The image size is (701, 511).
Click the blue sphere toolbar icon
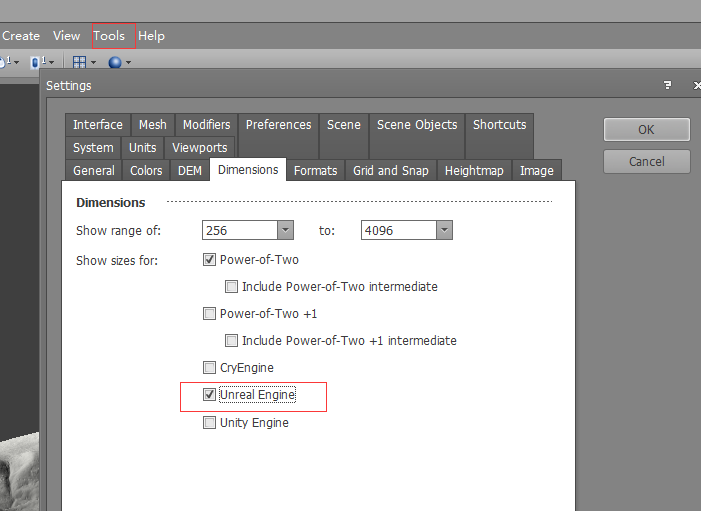point(115,62)
